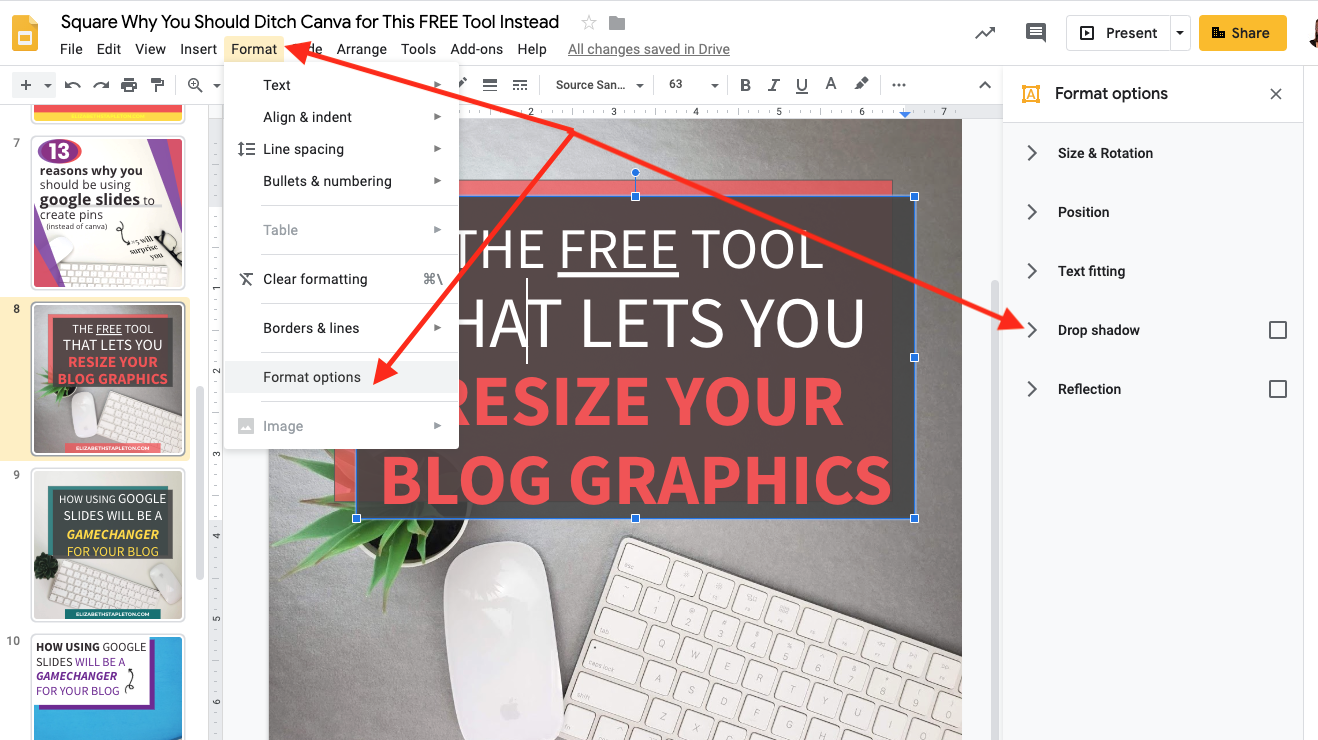Image resolution: width=1318 pixels, height=740 pixels.
Task: Open the Edit menu
Action: click(x=108, y=49)
